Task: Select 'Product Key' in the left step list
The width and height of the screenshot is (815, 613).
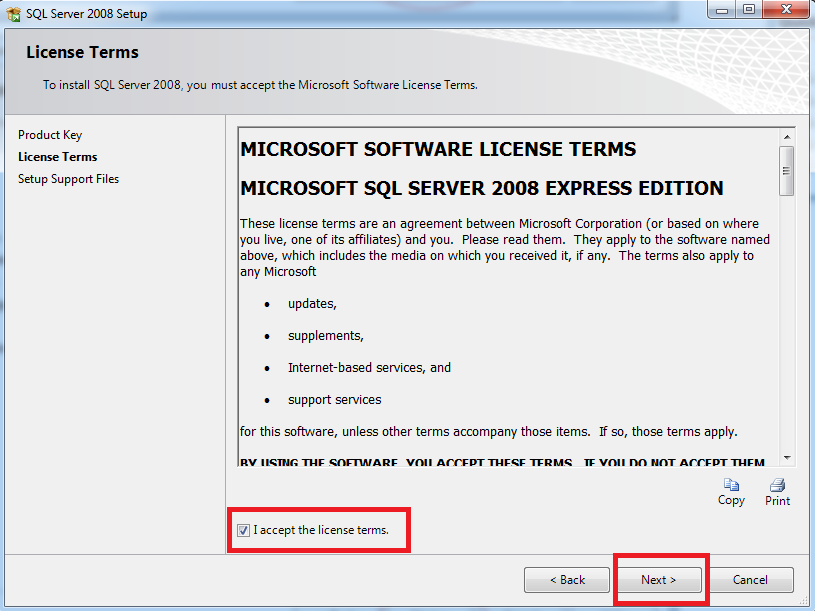Action: pyautogui.click(x=50, y=134)
